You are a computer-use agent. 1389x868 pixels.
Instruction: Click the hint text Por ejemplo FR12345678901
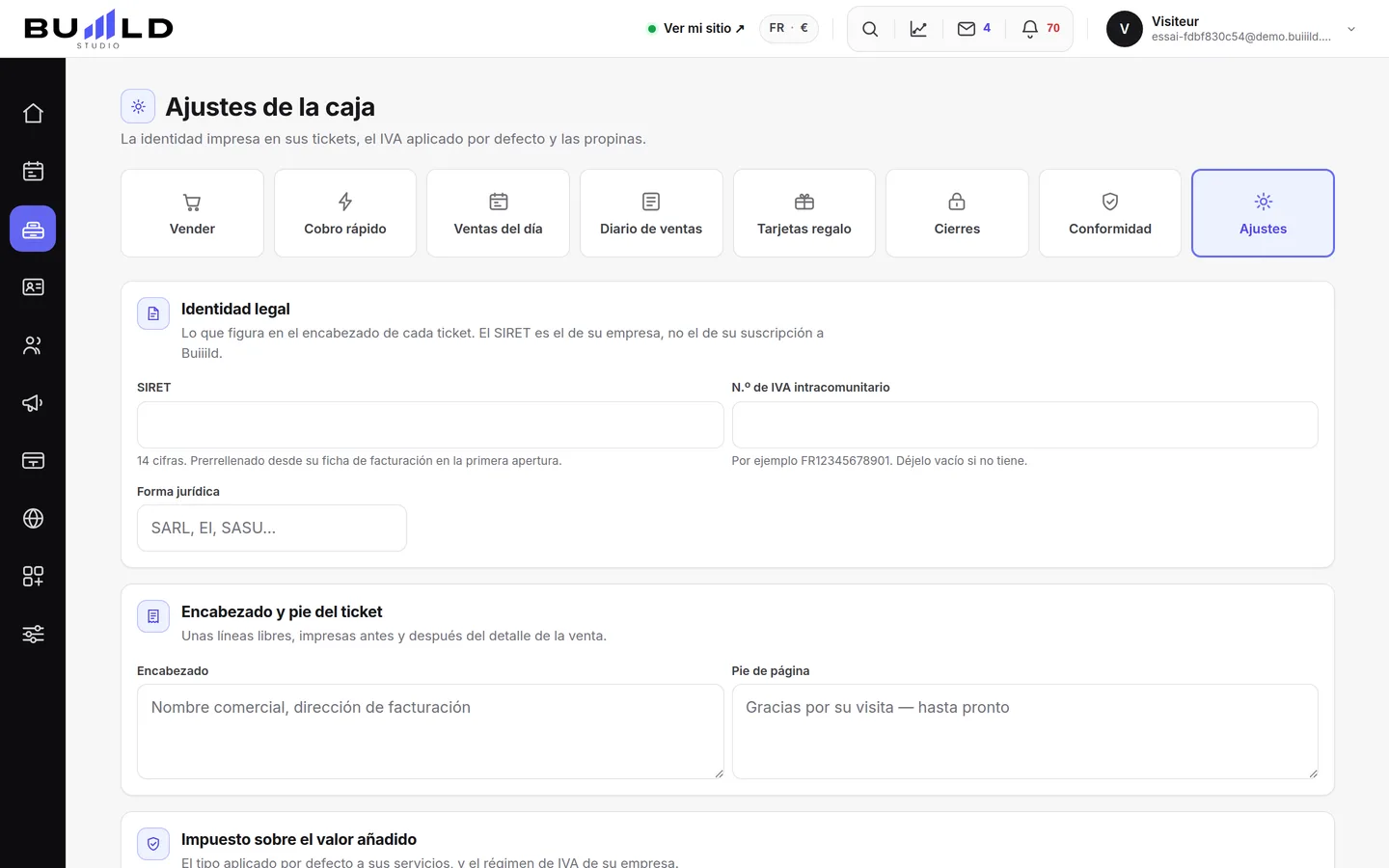point(879,461)
